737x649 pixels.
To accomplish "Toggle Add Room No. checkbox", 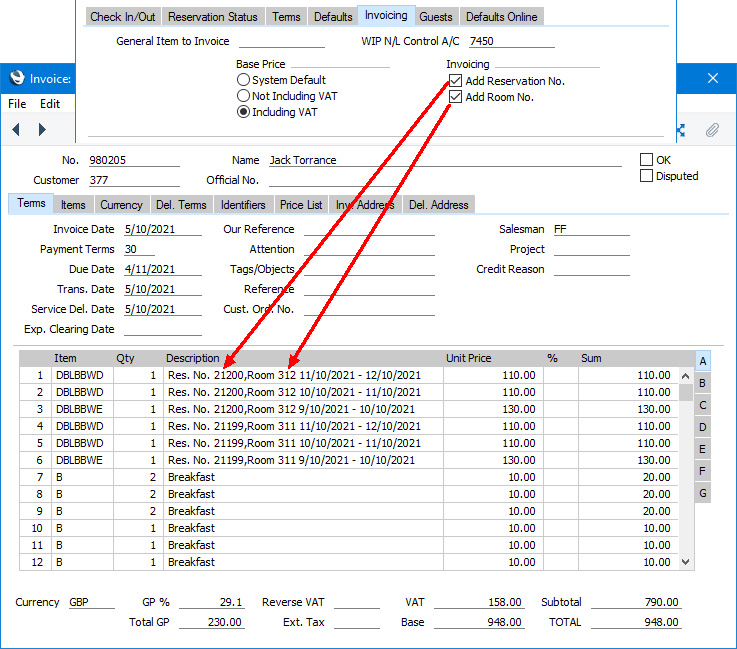I will click(x=455, y=97).
